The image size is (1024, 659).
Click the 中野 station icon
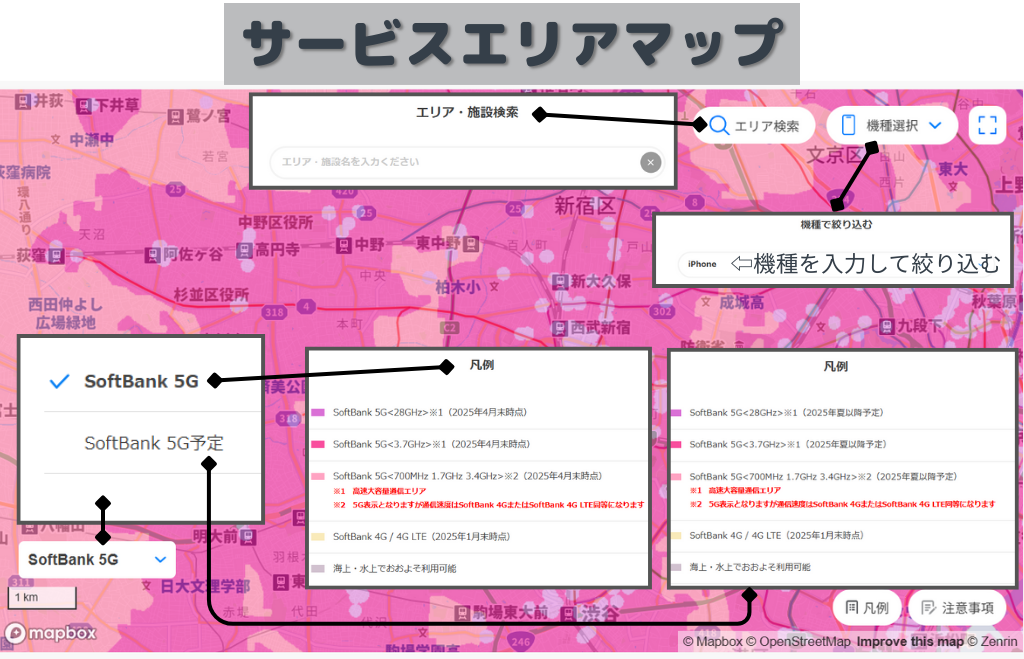coord(344,246)
